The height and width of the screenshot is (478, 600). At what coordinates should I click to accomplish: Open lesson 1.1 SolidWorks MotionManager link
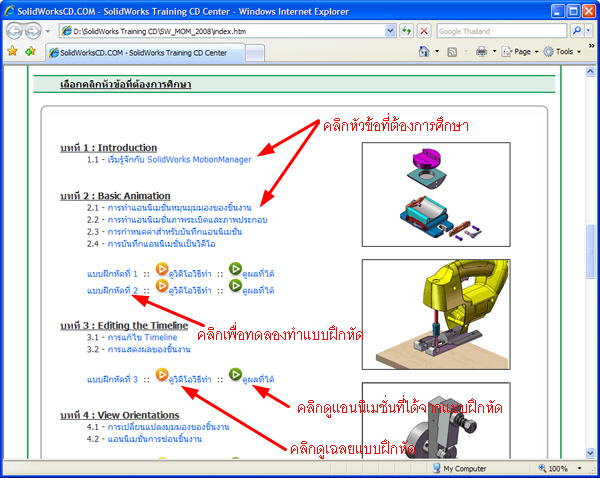pyautogui.click(x=179, y=160)
